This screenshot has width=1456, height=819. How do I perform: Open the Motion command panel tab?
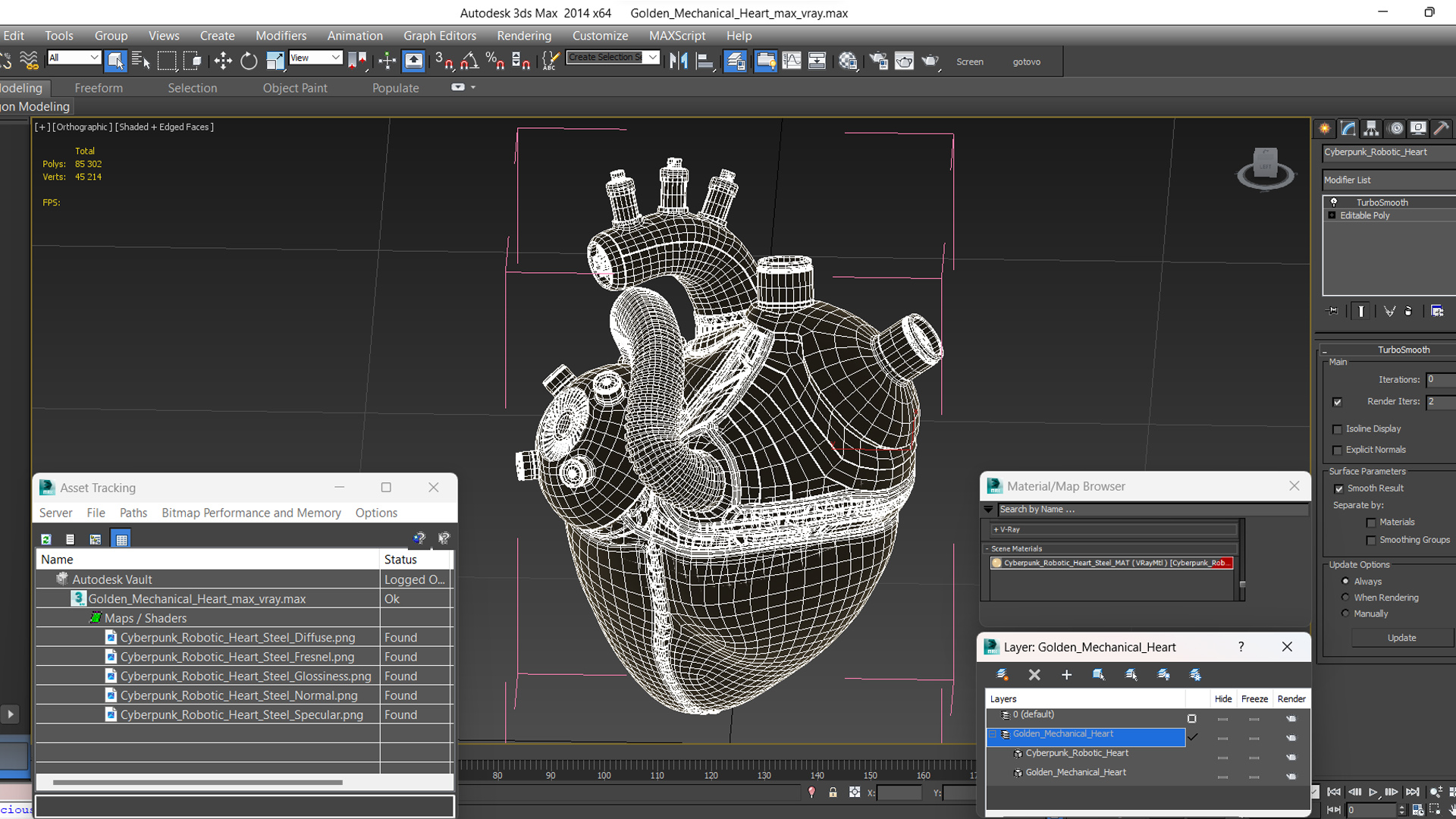[x=1395, y=128]
